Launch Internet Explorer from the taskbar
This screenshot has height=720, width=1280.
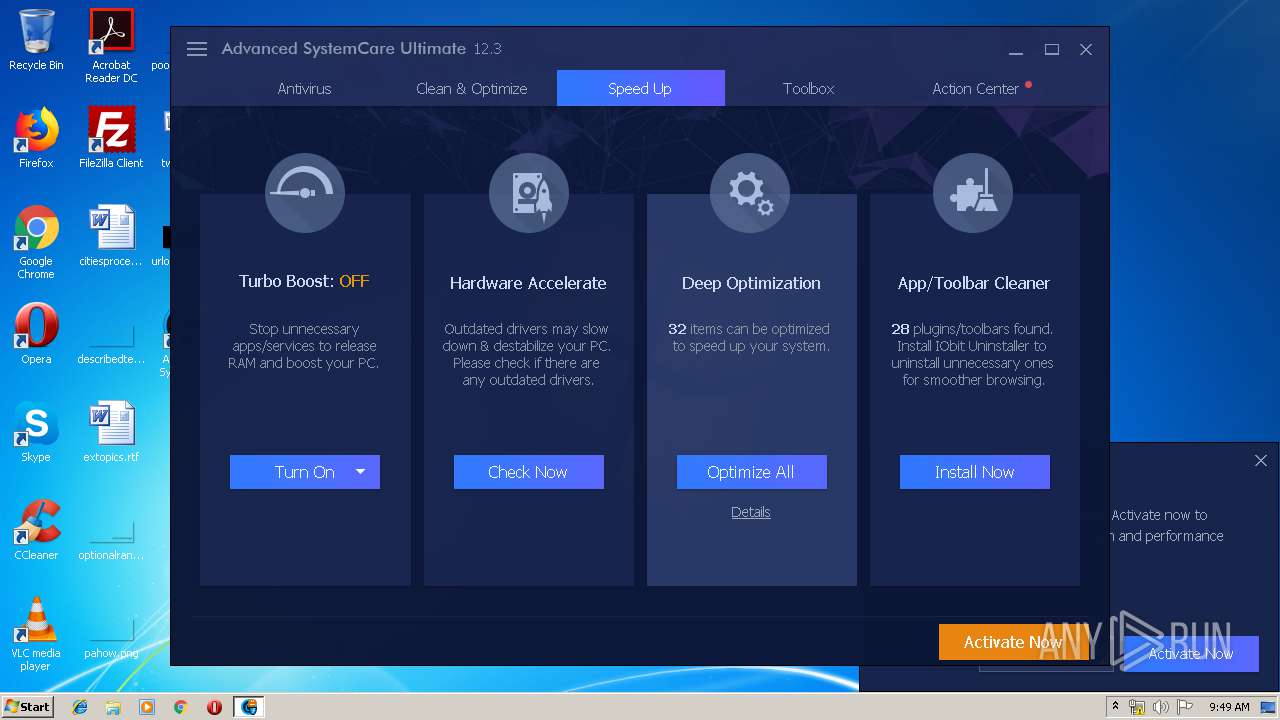tap(80, 707)
